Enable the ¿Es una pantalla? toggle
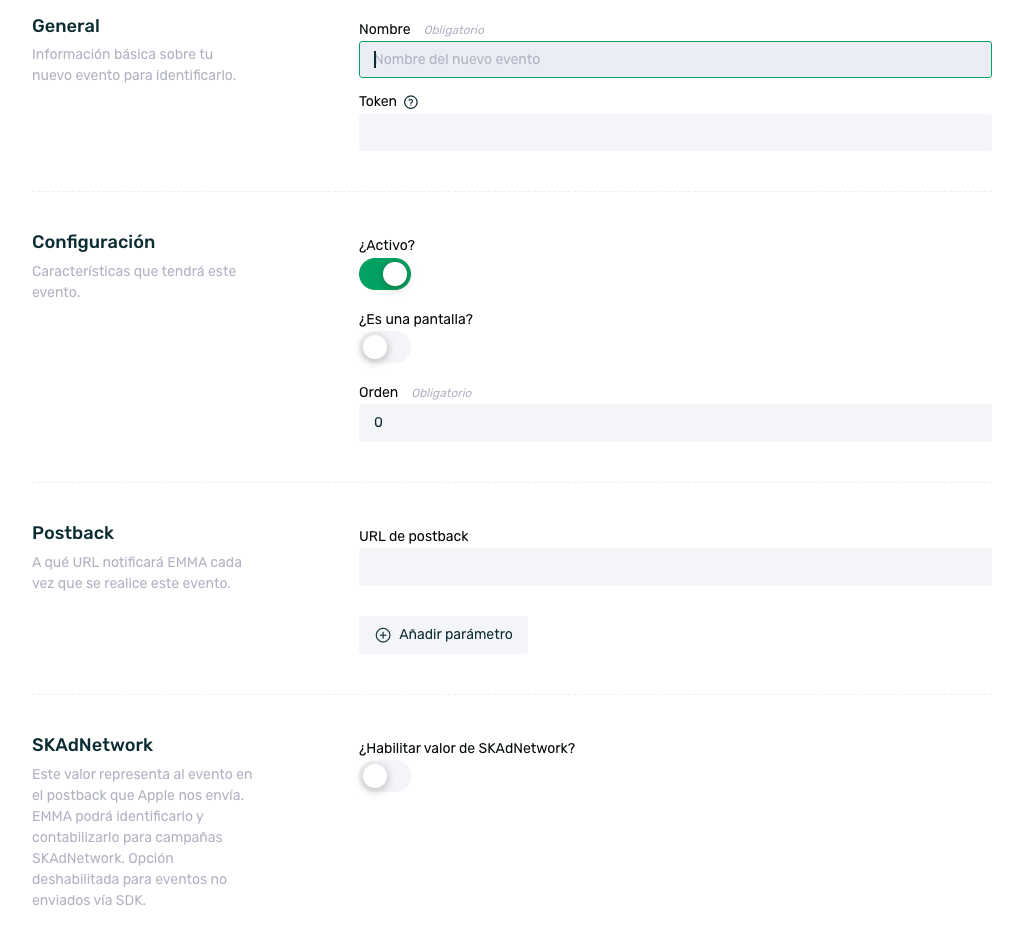1022x952 pixels. 385,347
